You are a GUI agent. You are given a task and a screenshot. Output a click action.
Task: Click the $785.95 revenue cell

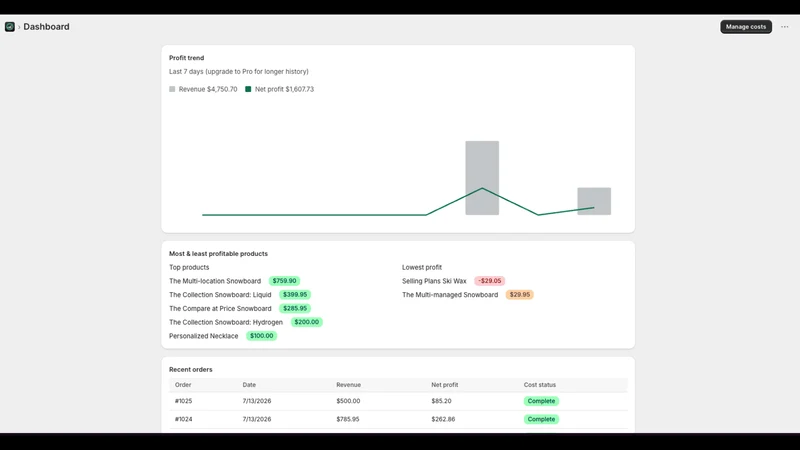click(347, 419)
